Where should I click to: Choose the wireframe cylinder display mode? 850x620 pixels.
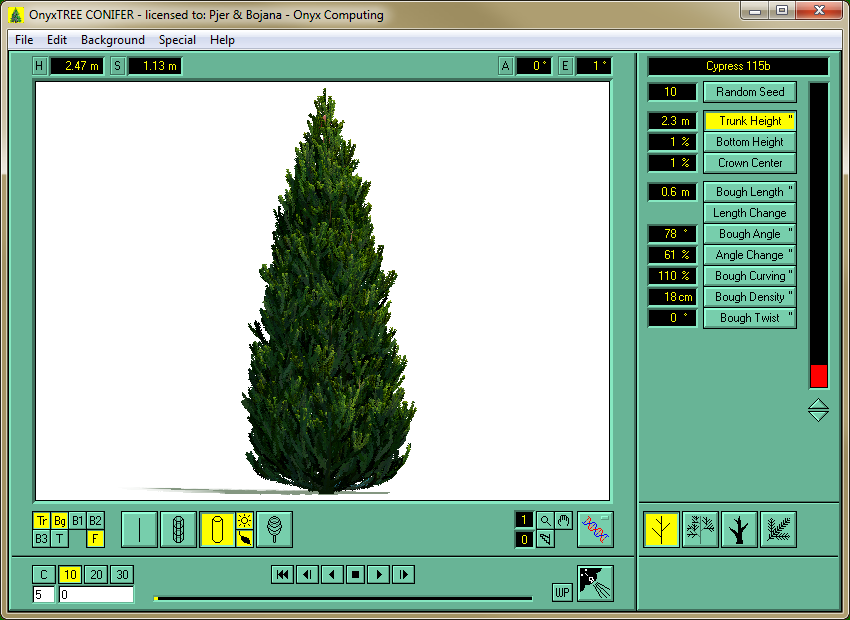coord(178,529)
